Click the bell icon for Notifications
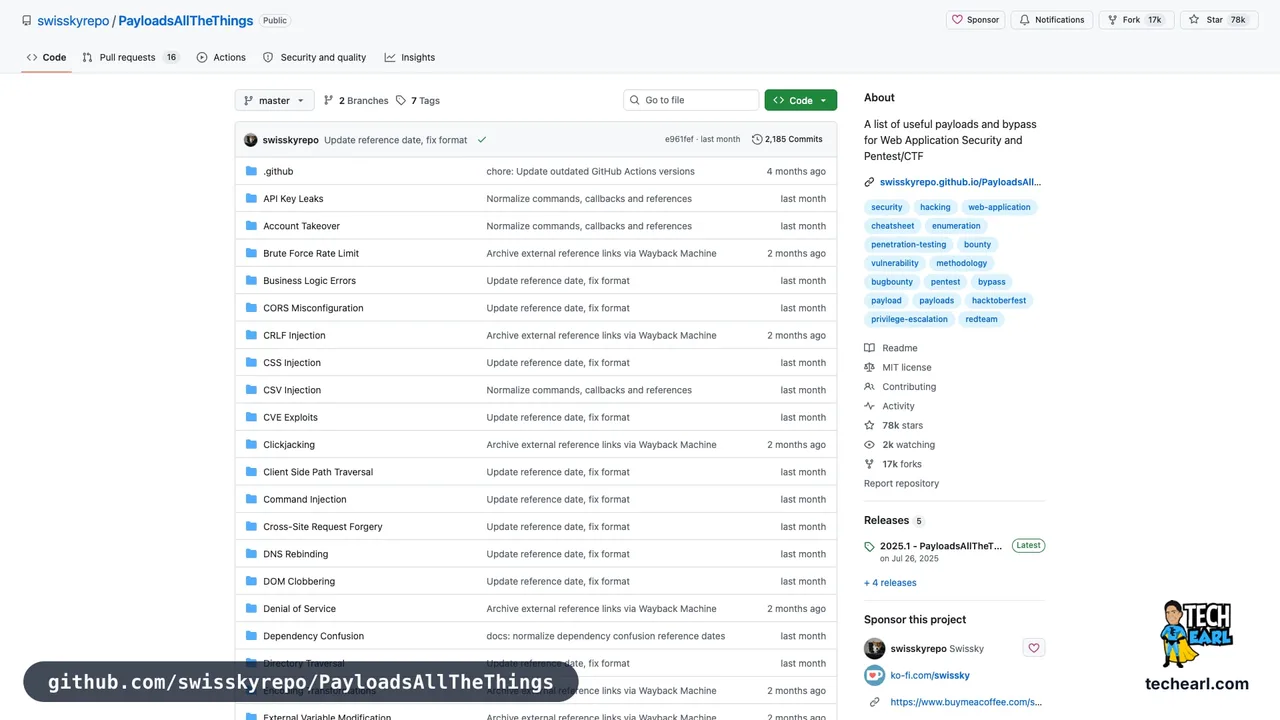The width and height of the screenshot is (1280, 720). click(1024, 20)
